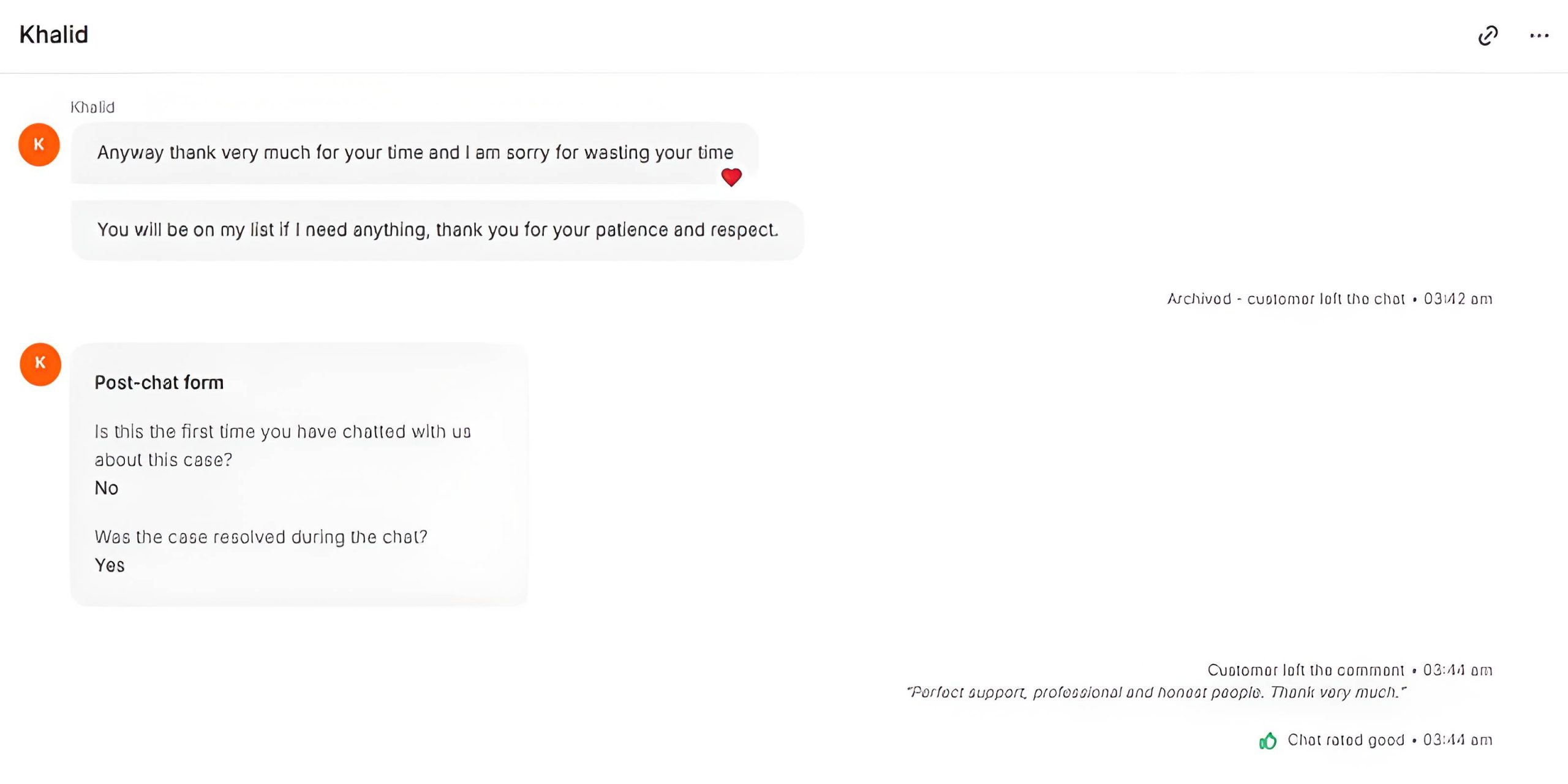Click the red heart reaction on message
1568x784 pixels.
[x=731, y=177]
